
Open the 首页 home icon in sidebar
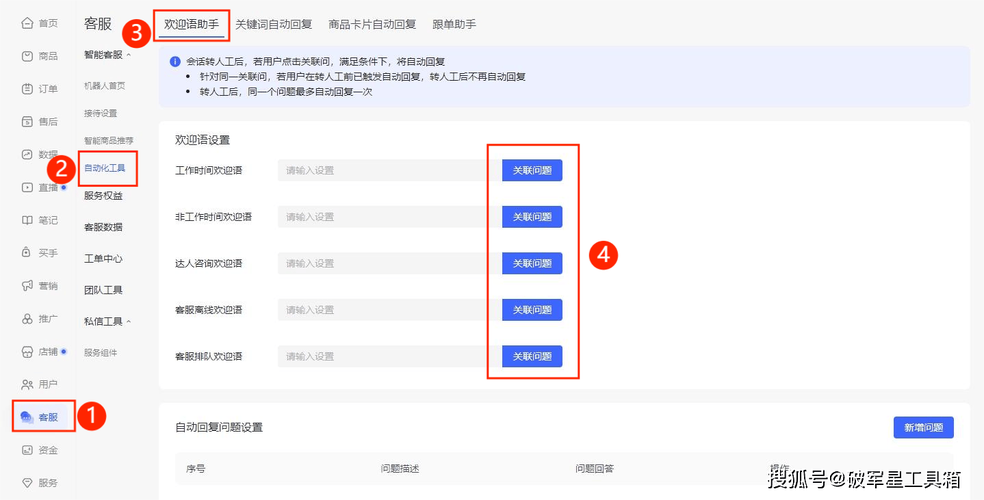pos(27,23)
